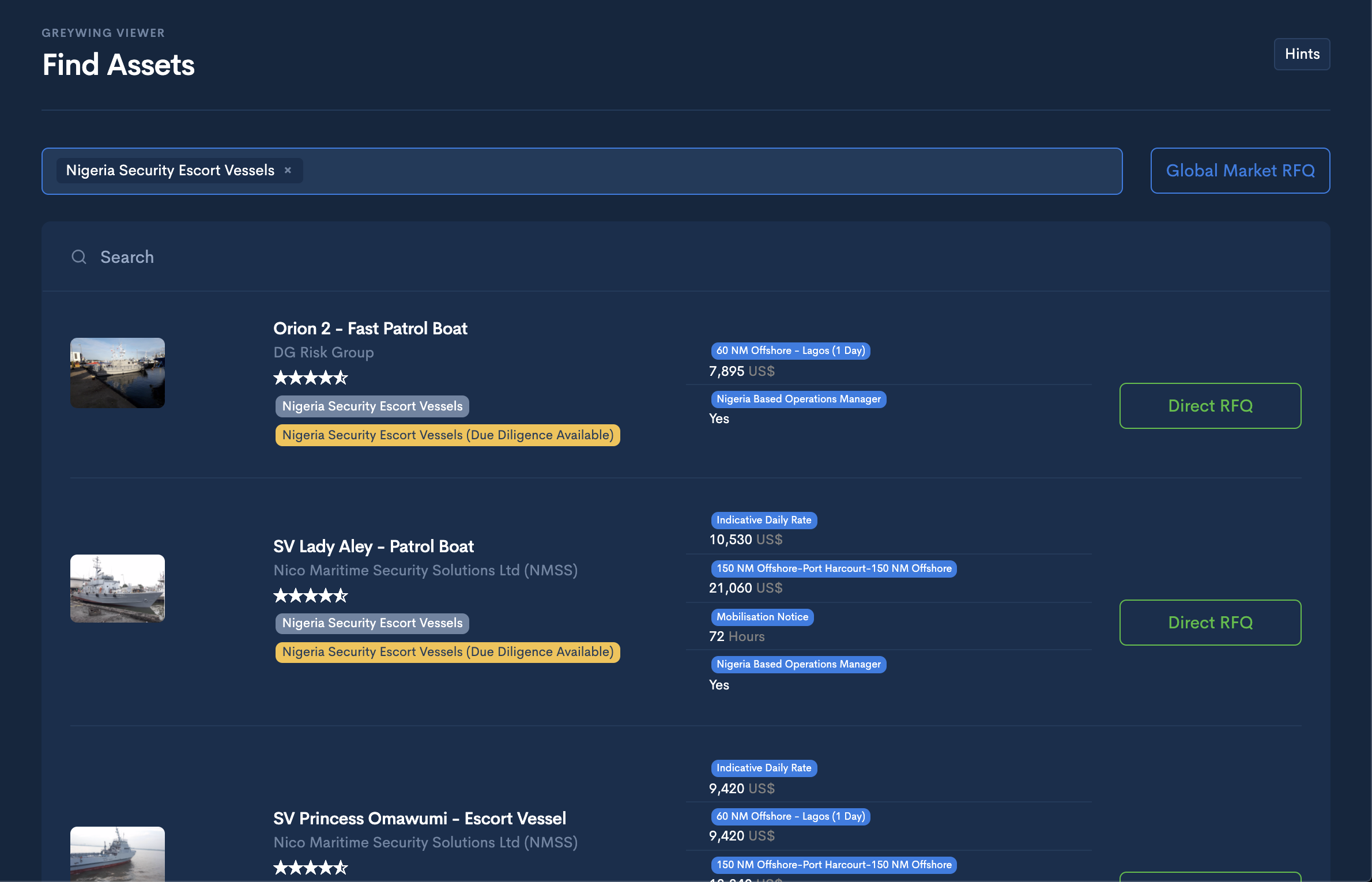This screenshot has width=1372, height=882.
Task: Open the Hints panel
Action: 1302,54
